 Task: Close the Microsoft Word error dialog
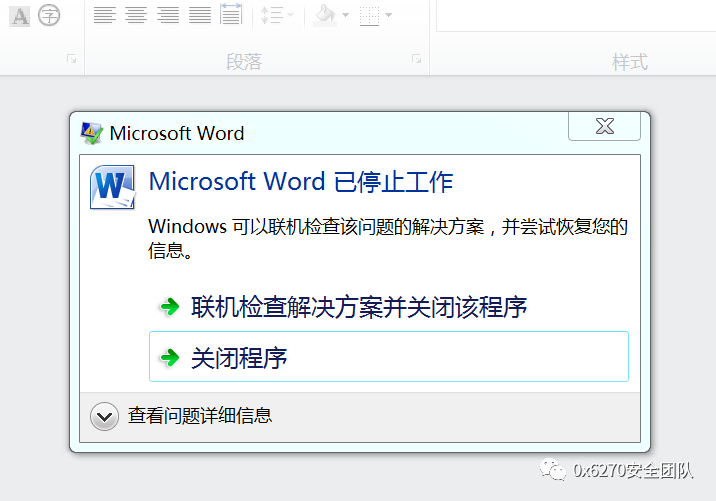click(x=605, y=127)
